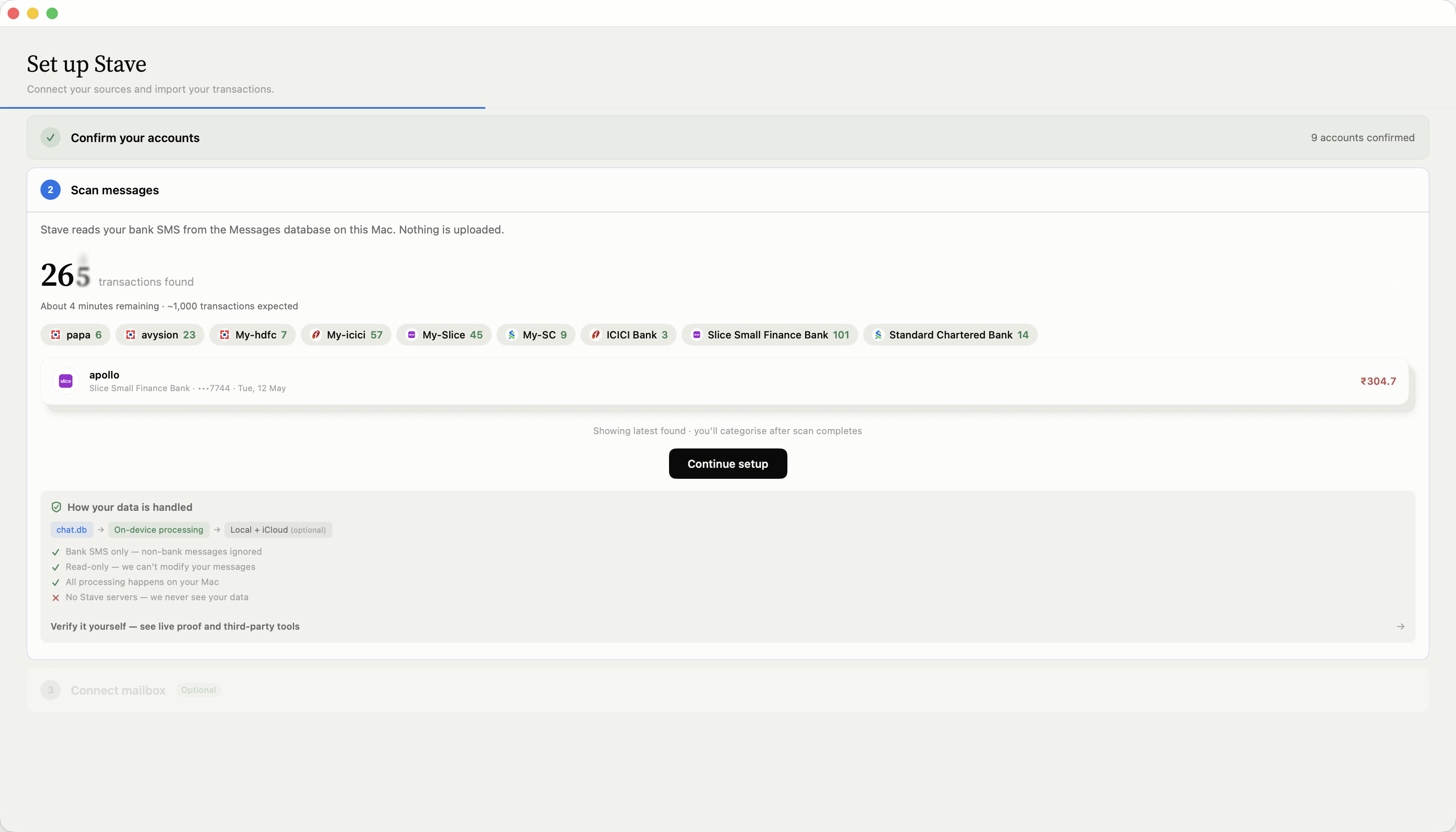The width and height of the screenshot is (1456, 832).
Task: Click the arrow at the end of Verify it yourself
Action: (x=1400, y=626)
